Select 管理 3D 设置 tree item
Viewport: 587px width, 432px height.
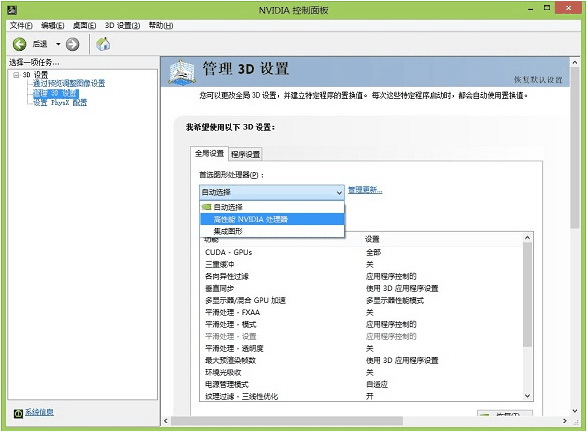(x=56, y=93)
